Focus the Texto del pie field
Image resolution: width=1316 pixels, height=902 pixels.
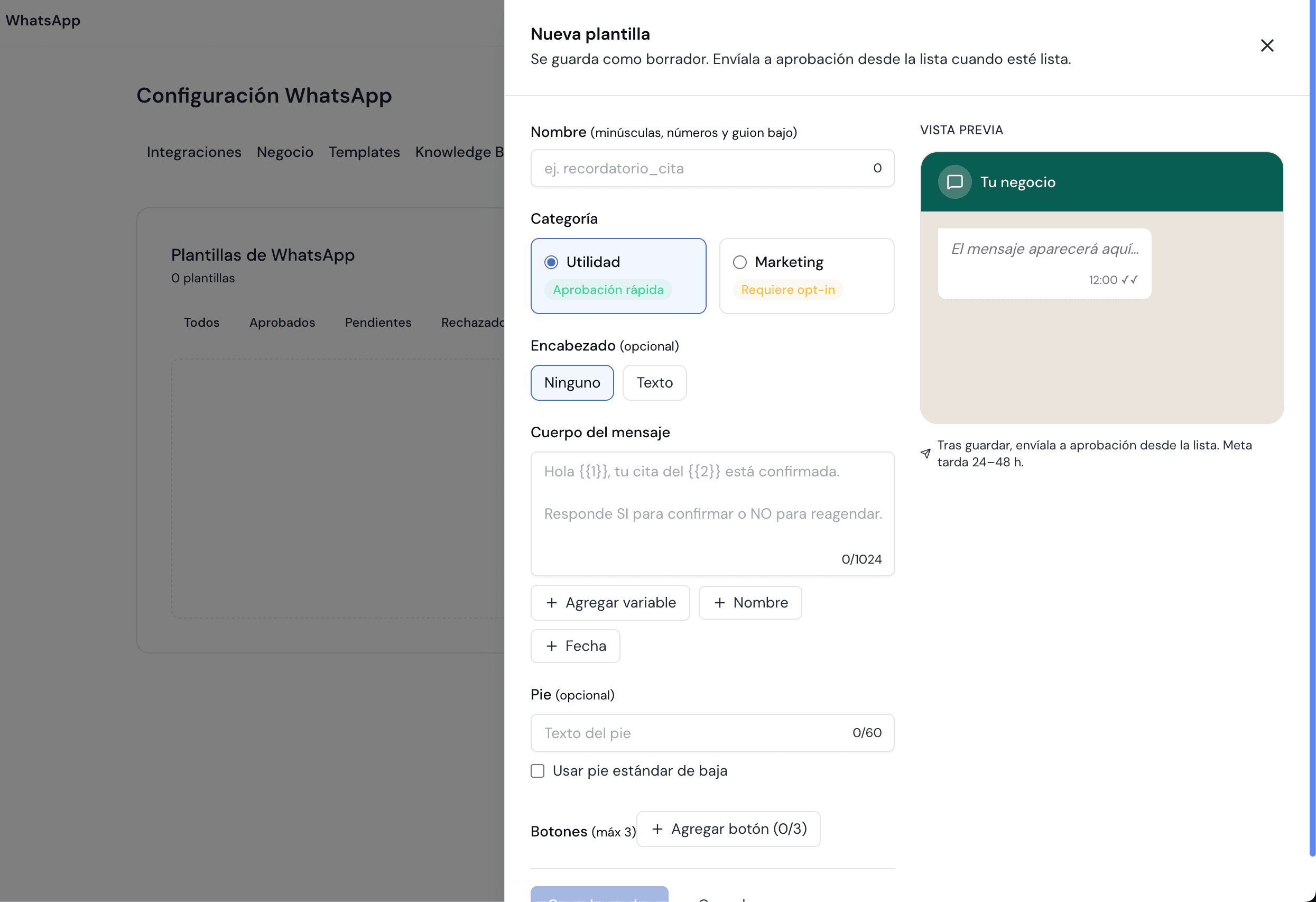(x=712, y=733)
